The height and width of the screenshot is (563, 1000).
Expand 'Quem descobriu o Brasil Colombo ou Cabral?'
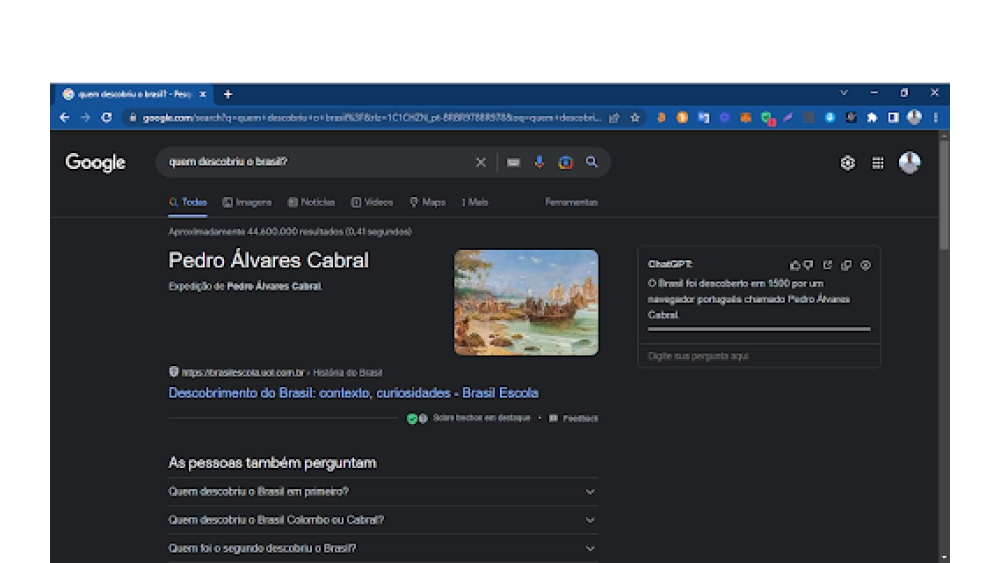pos(383,520)
